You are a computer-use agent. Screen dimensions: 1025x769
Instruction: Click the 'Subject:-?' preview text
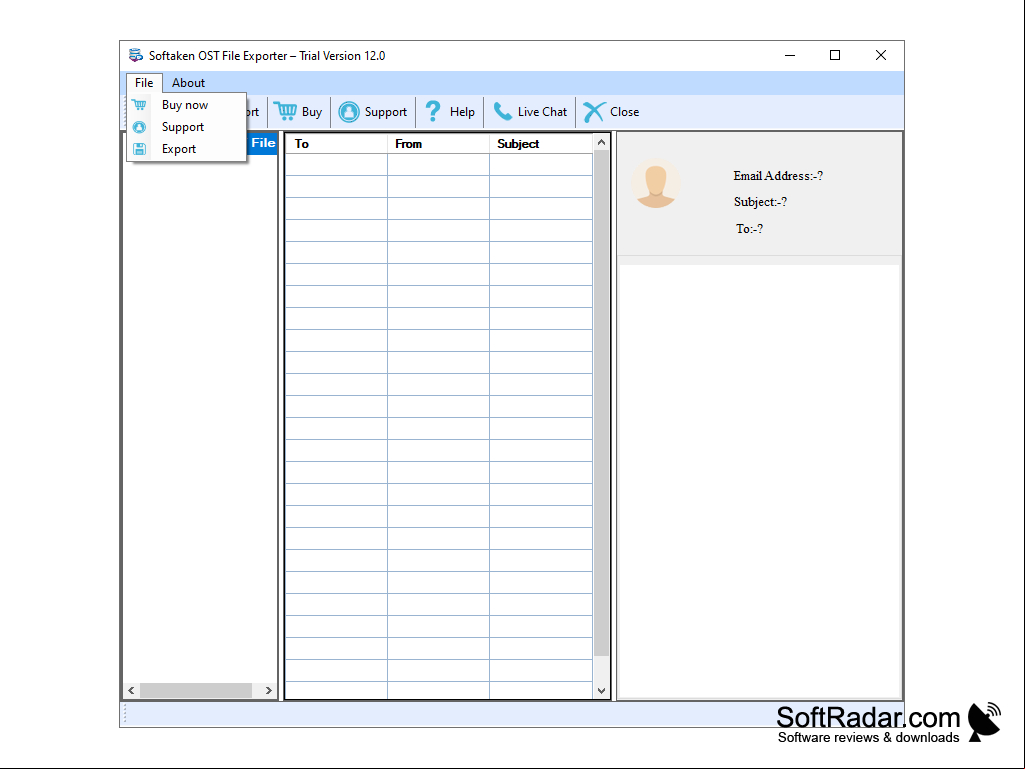tap(760, 202)
